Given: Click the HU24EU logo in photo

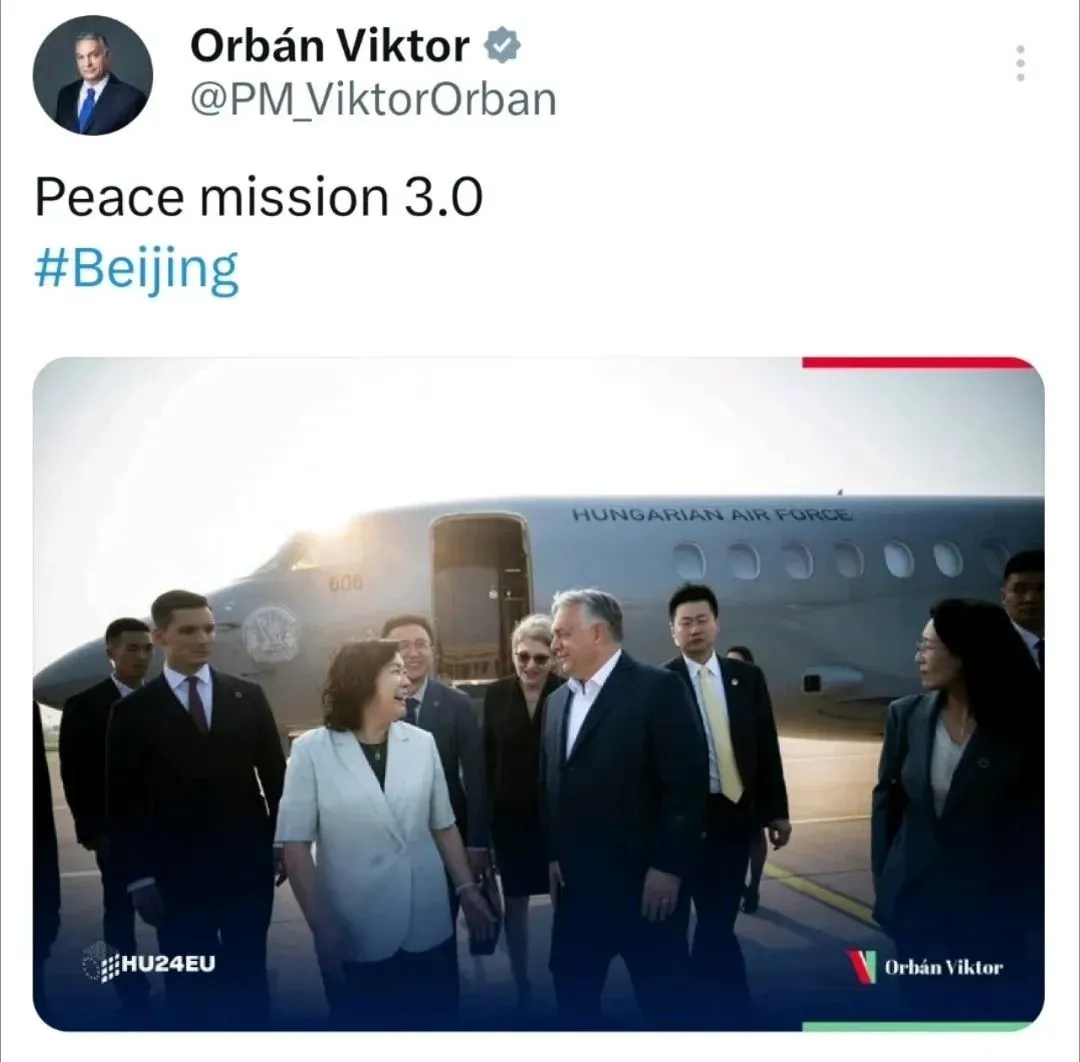Looking at the screenshot, I should click(149, 962).
